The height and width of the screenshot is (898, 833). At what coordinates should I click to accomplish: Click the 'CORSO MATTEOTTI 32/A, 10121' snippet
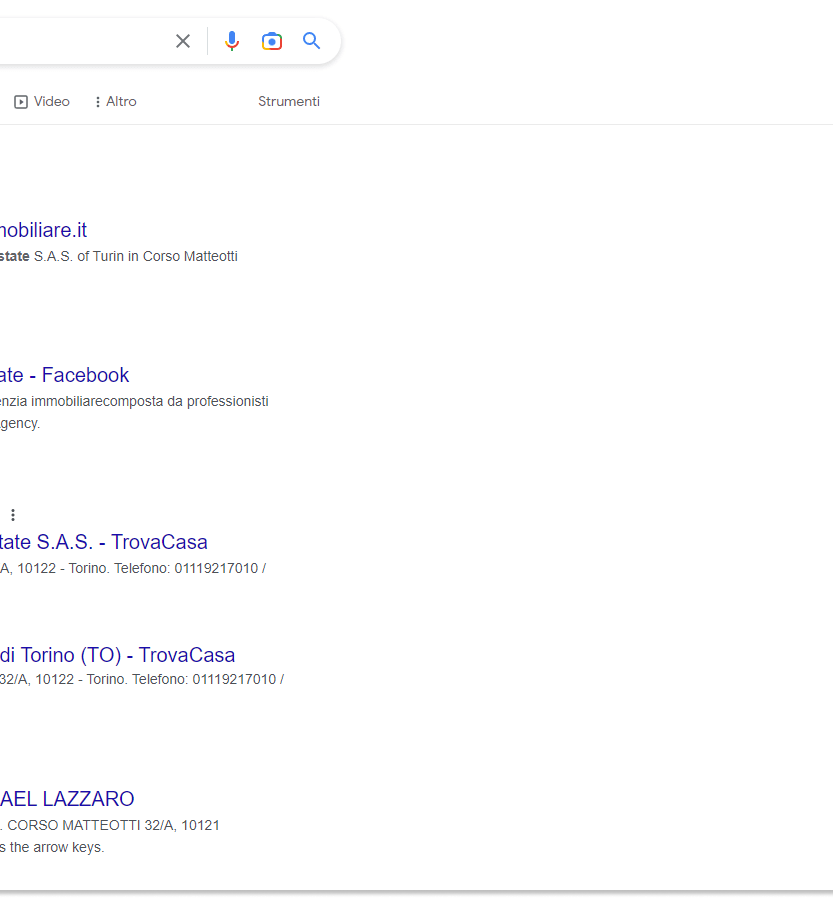point(112,826)
